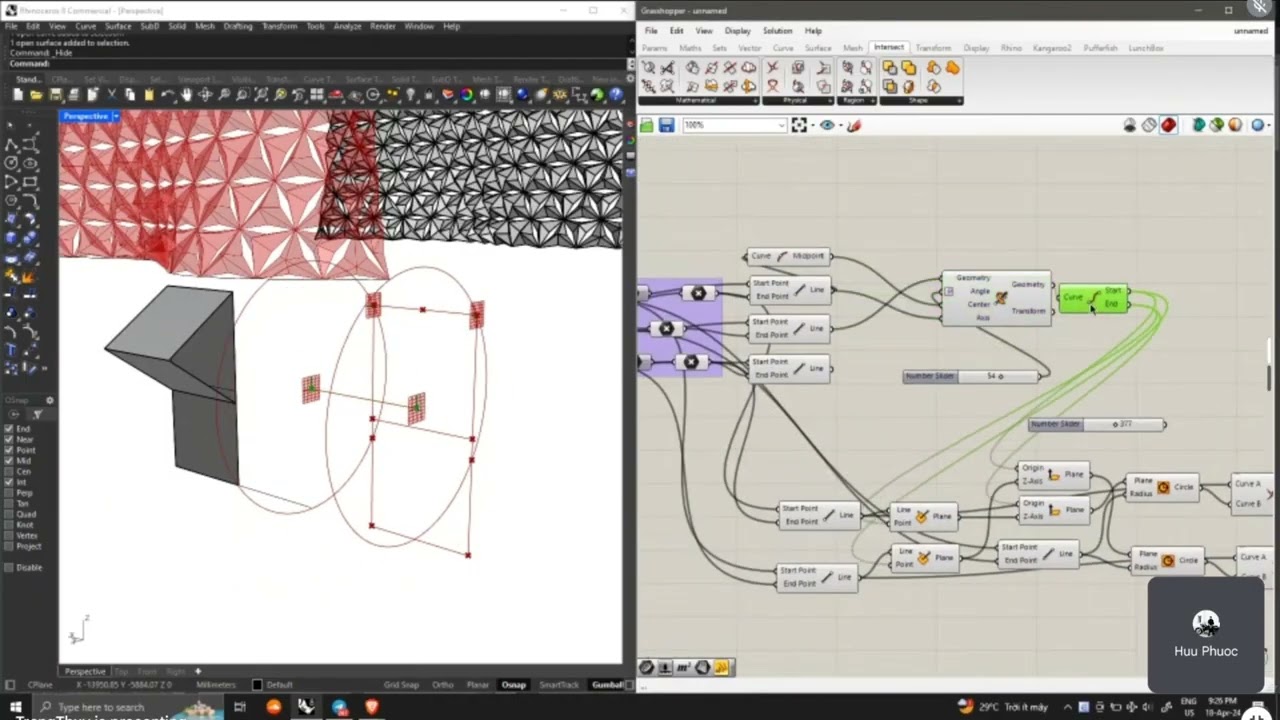Open the preview settings dropdown arrow in Grasshopper
This screenshot has width=1280, height=720.
pyautogui.click(x=1268, y=125)
